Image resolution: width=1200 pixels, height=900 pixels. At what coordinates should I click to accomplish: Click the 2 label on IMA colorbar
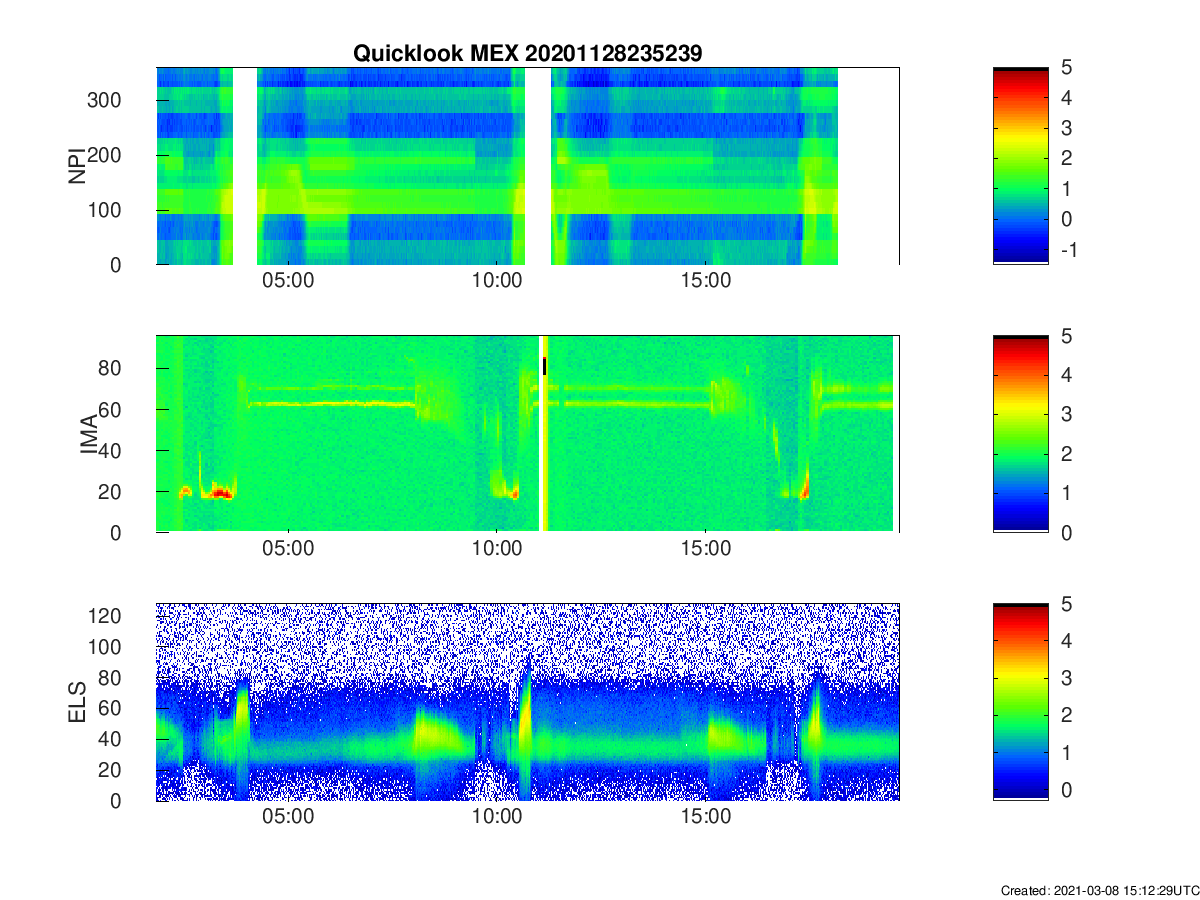tap(1066, 454)
